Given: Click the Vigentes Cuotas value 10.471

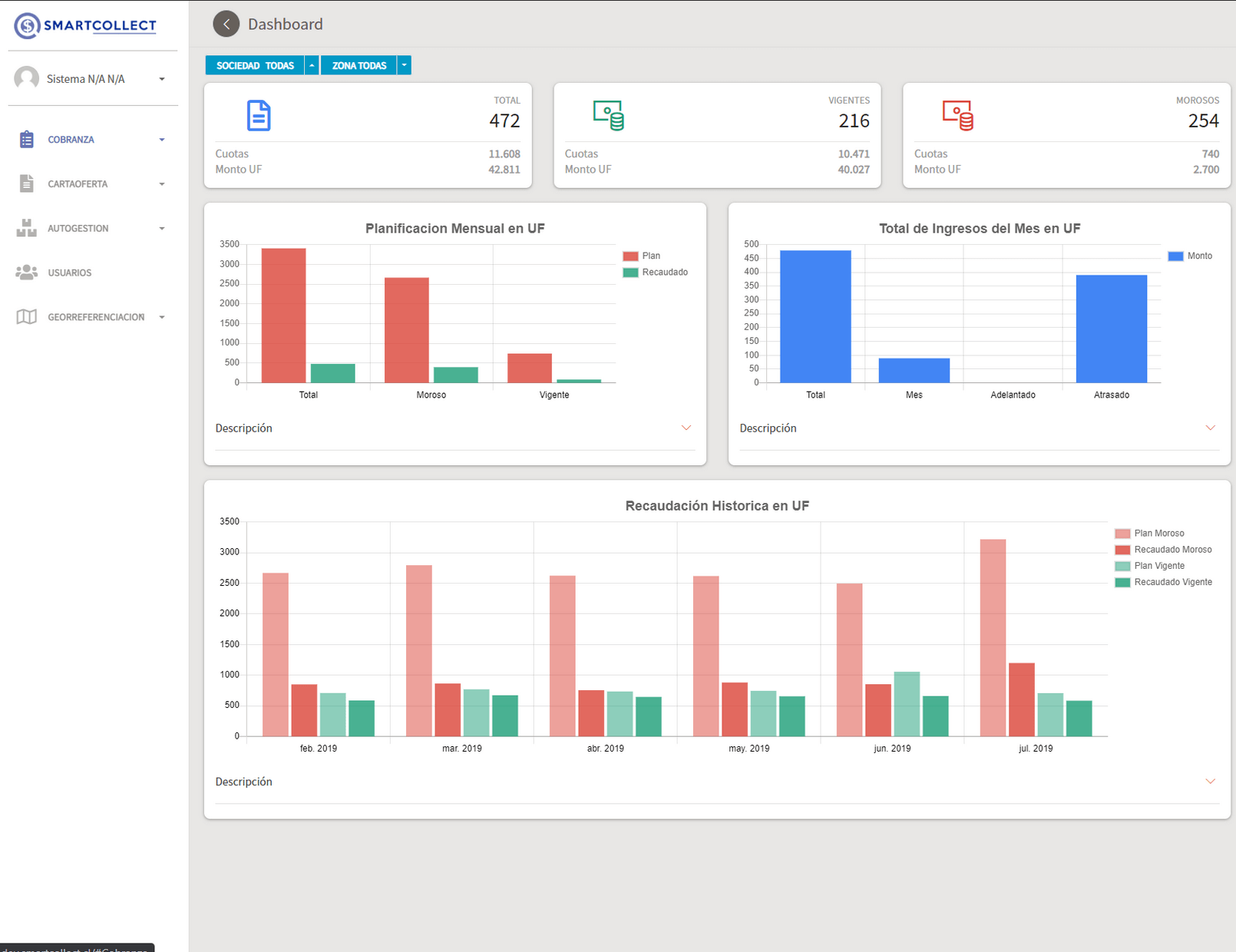Looking at the screenshot, I should coord(854,154).
